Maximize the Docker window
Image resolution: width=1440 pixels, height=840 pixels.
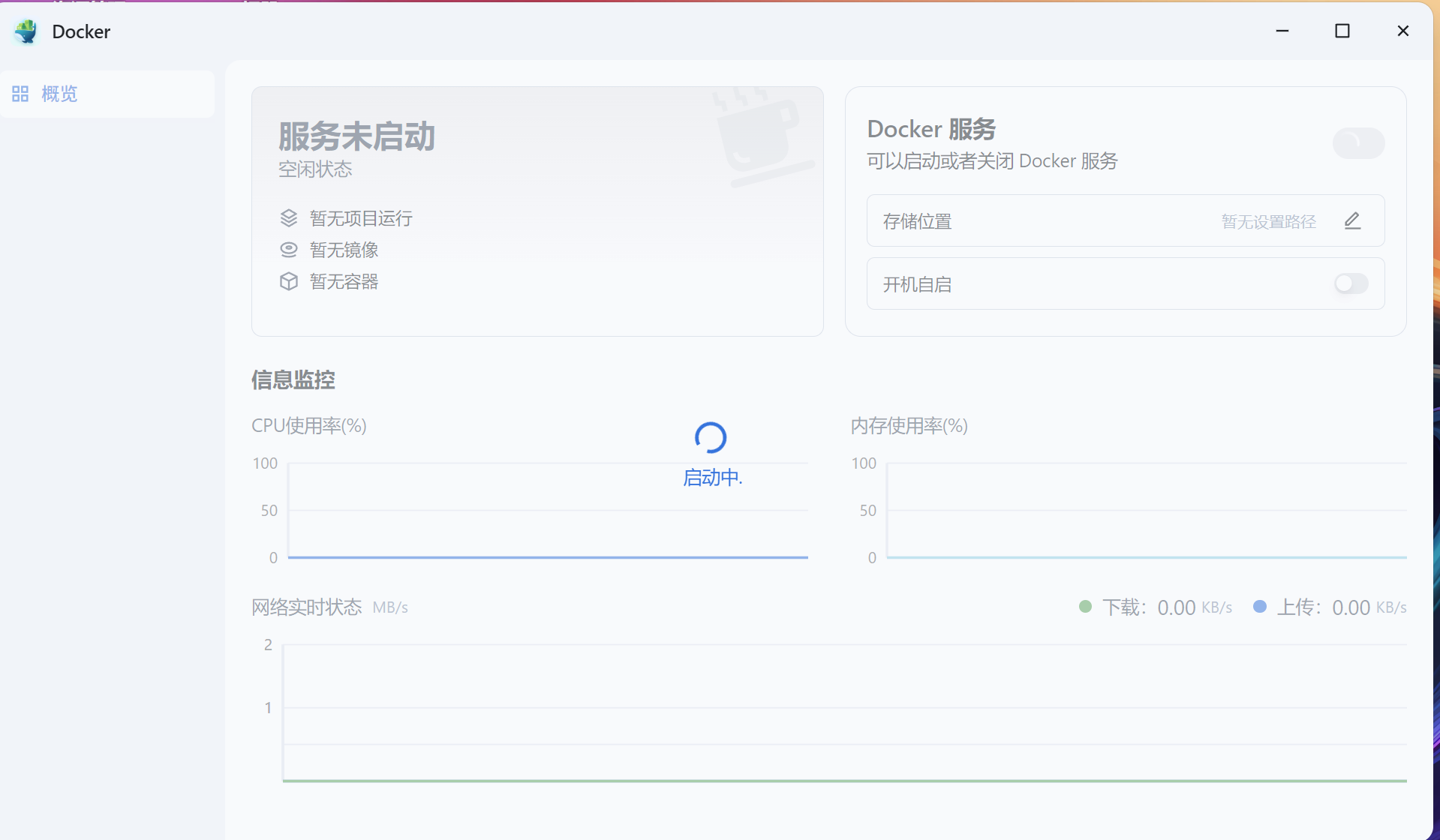tap(1342, 31)
